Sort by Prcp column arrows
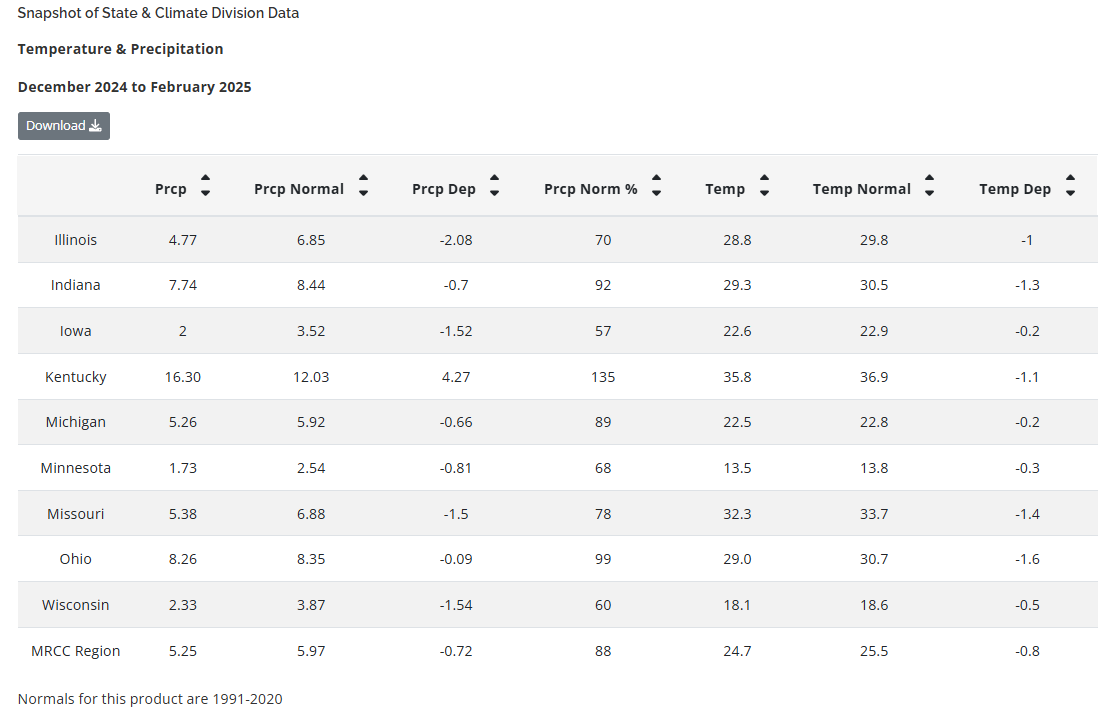 click(205, 186)
